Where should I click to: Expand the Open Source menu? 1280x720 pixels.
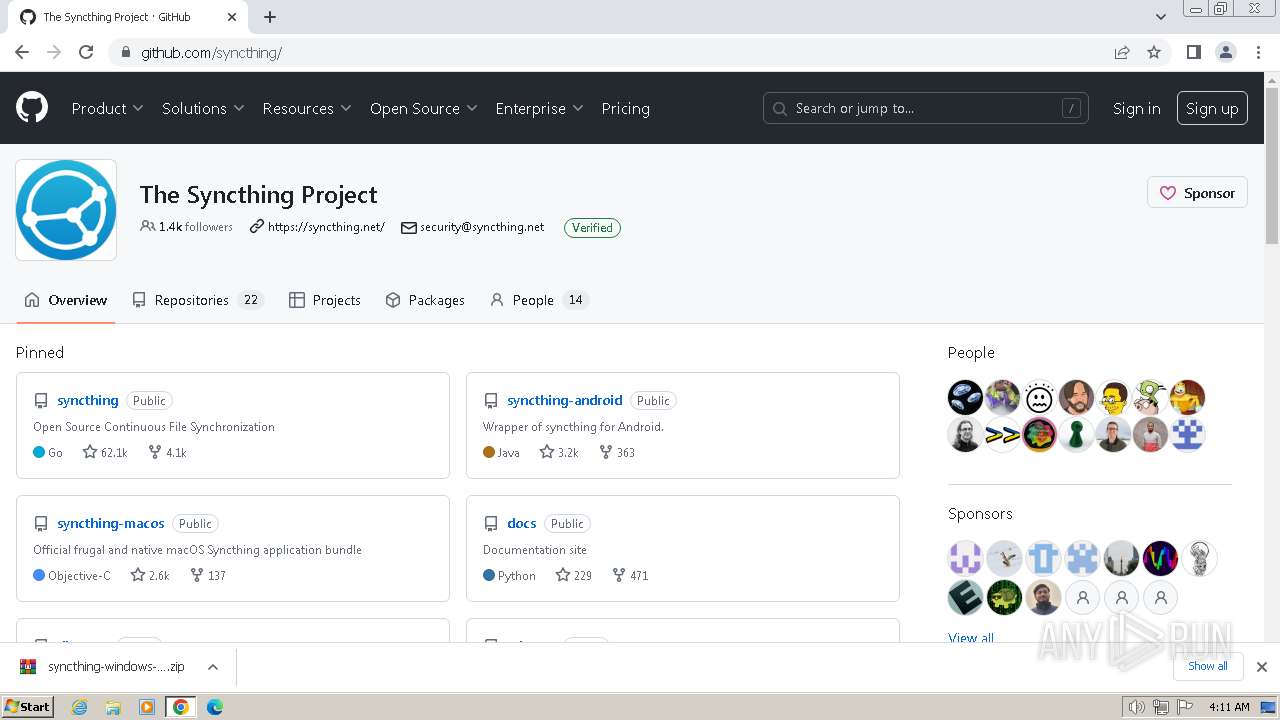424,108
